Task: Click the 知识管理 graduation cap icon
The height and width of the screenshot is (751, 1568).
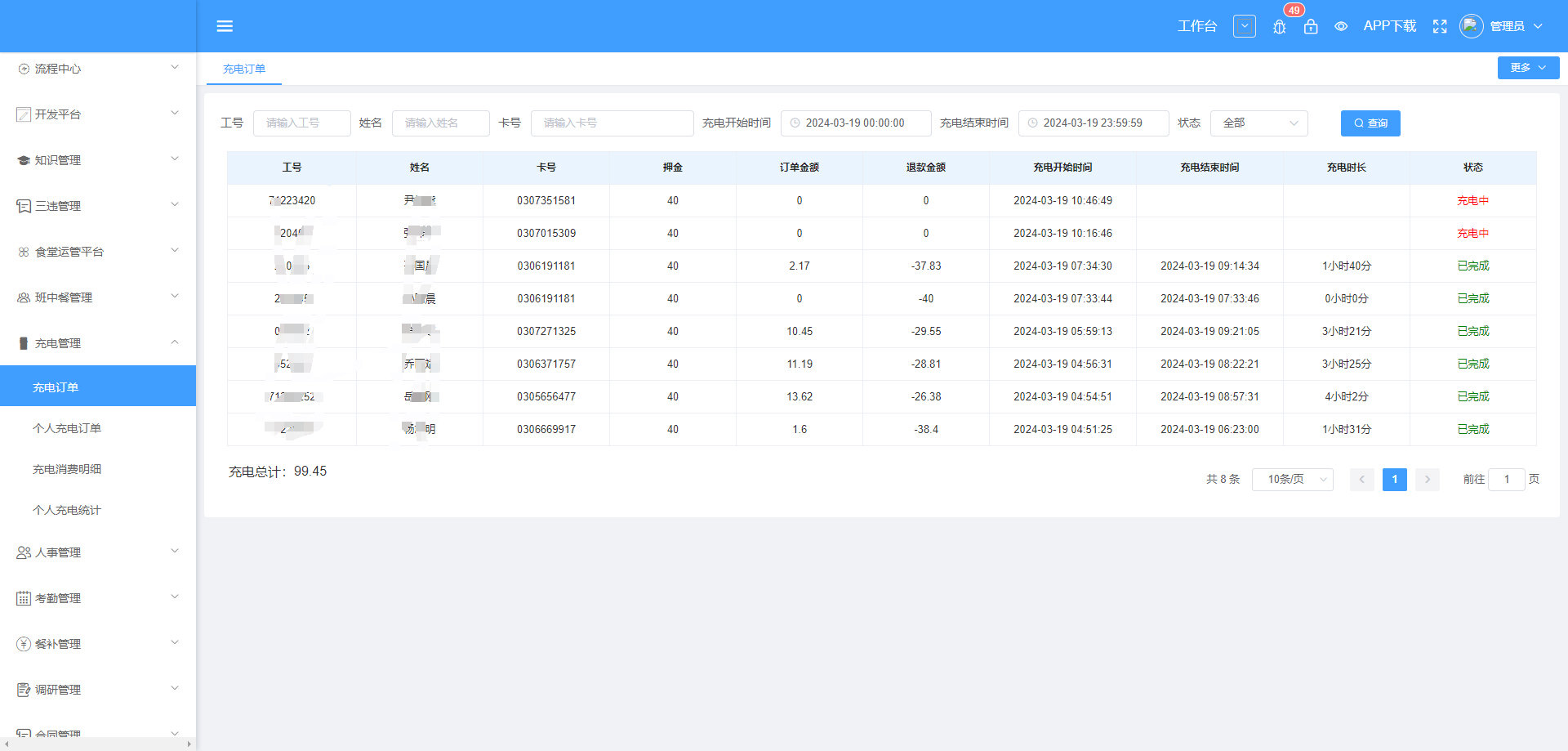Action: (x=24, y=160)
